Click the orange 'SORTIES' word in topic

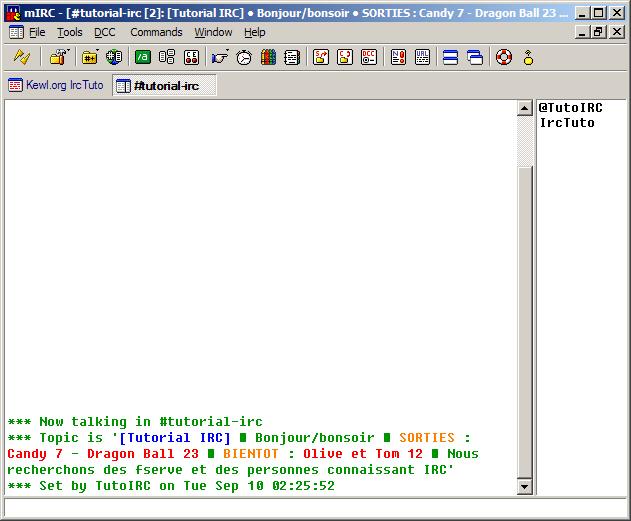pyautogui.click(x=427, y=438)
